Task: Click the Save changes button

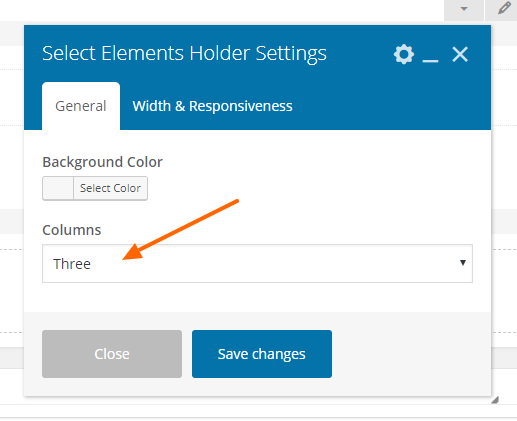Action: click(x=262, y=354)
